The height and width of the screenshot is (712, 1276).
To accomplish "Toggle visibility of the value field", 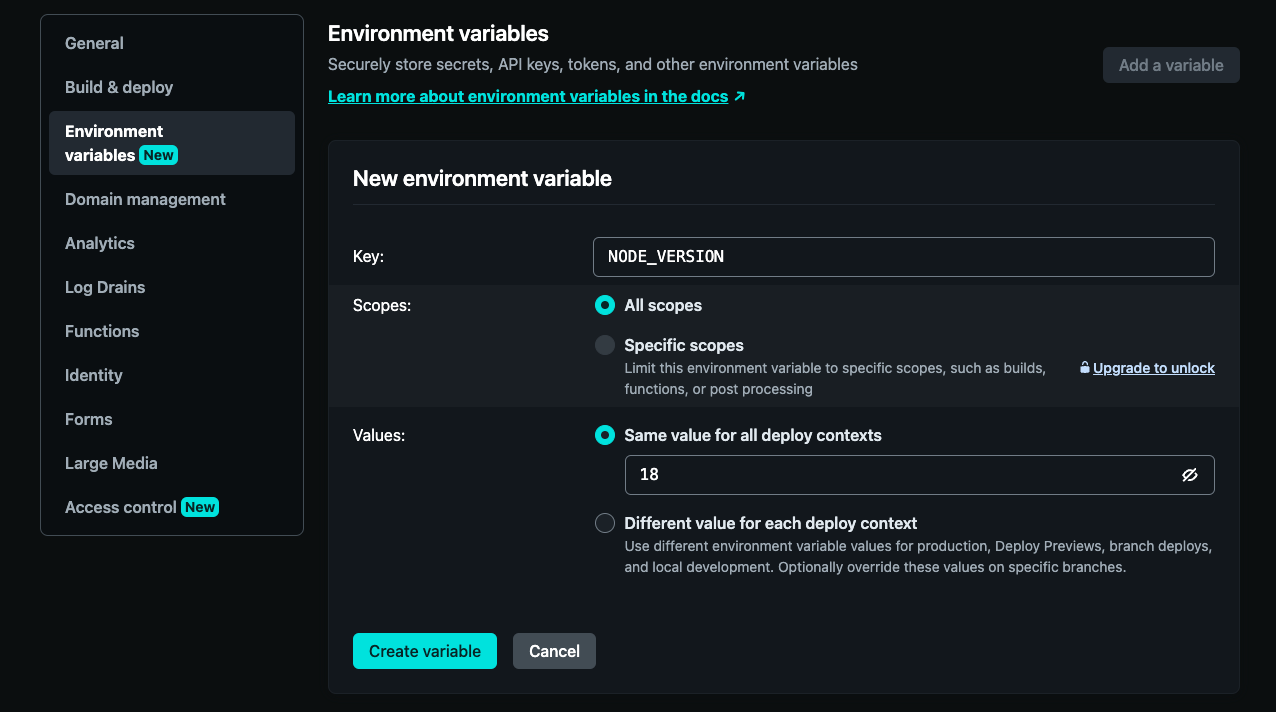I will coord(1190,475).
